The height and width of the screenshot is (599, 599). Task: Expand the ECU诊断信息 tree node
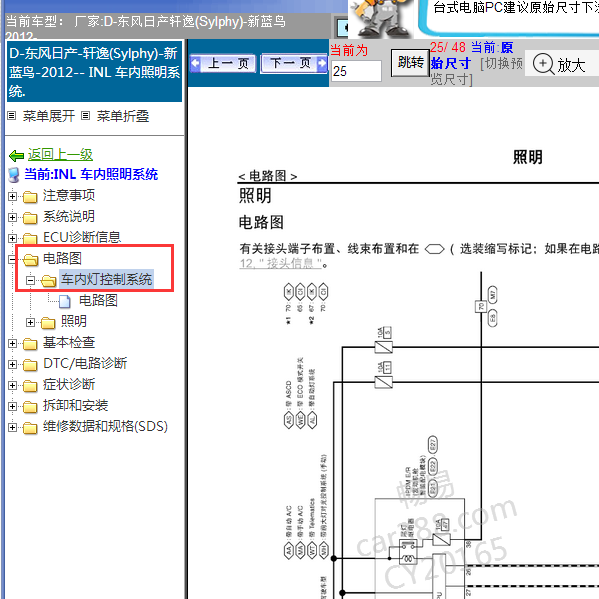tap(12, 238)
